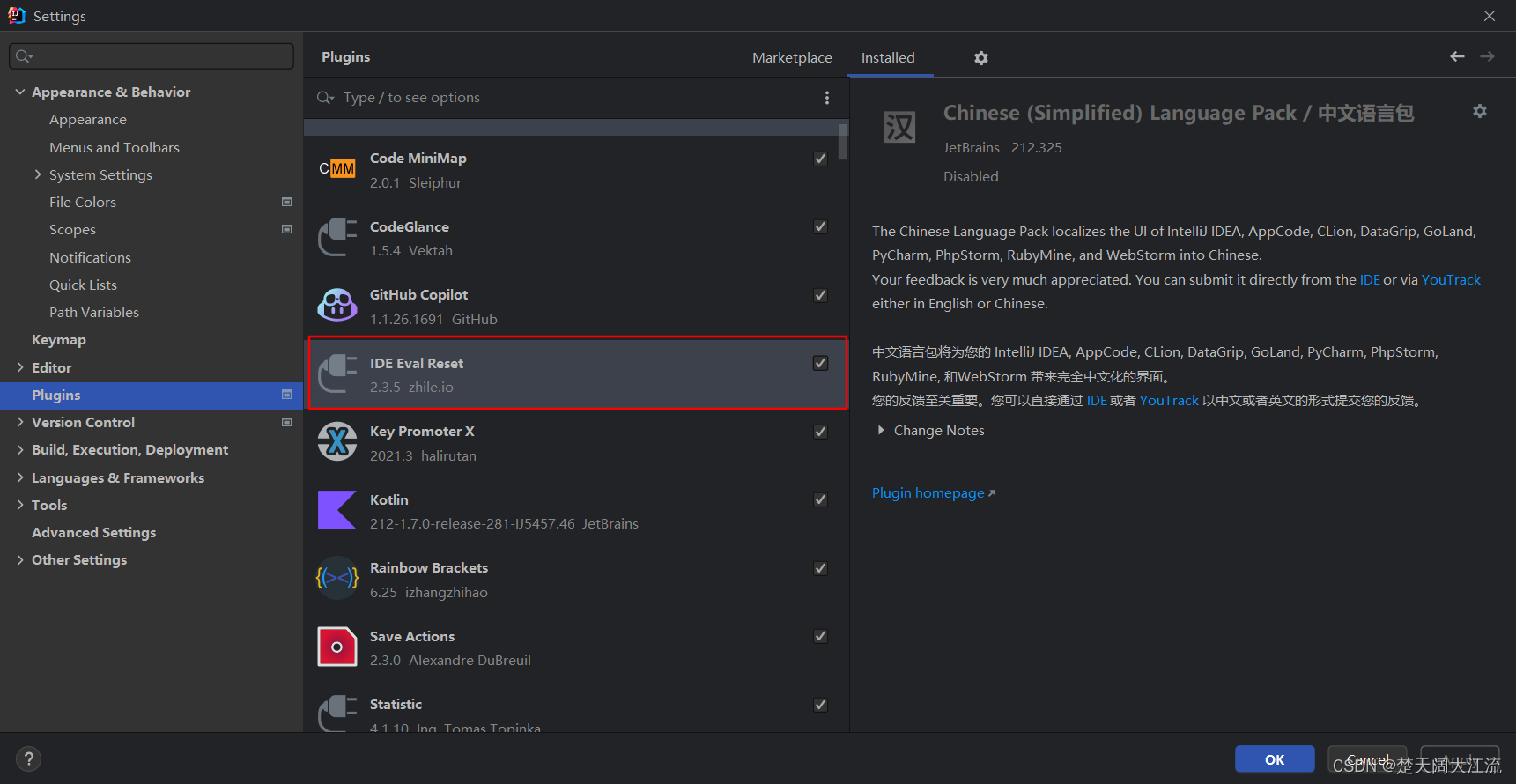Toggle the Kotlin plugin checkbox
Image resolution: width=1516 pixels, height=784 pixels.
coord(820,499)
